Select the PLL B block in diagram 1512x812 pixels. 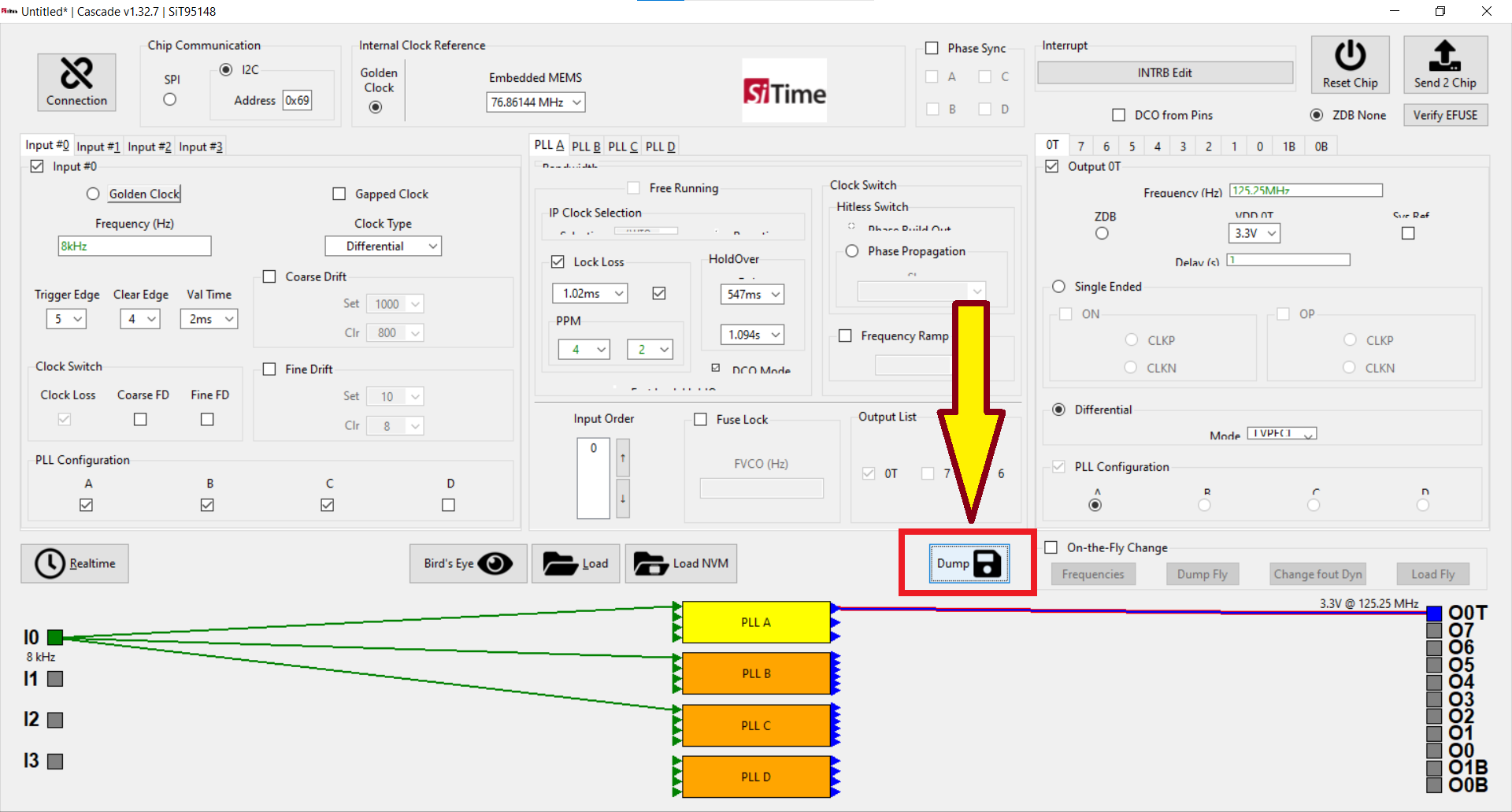click(756, 673)
